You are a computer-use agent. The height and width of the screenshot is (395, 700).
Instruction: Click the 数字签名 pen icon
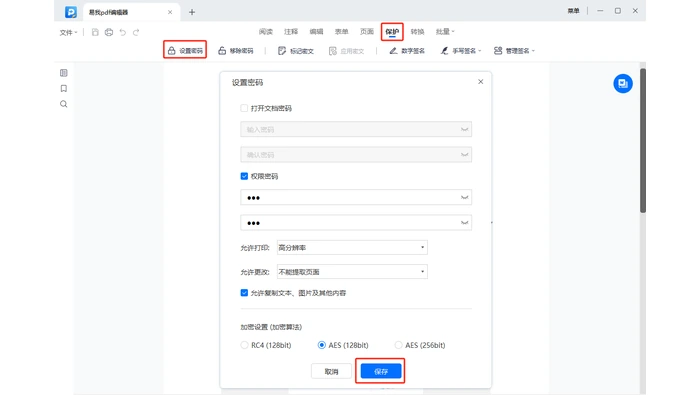tap(393, 51)
